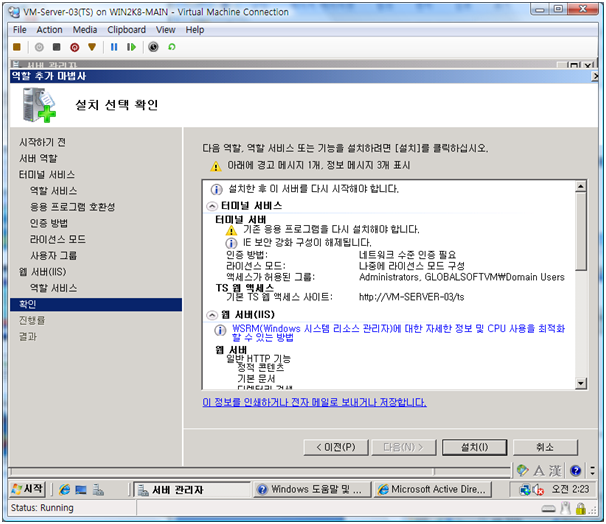Click the < 이전(P) previous button
This screenshot has height=524, width=606.
[336, 447]
